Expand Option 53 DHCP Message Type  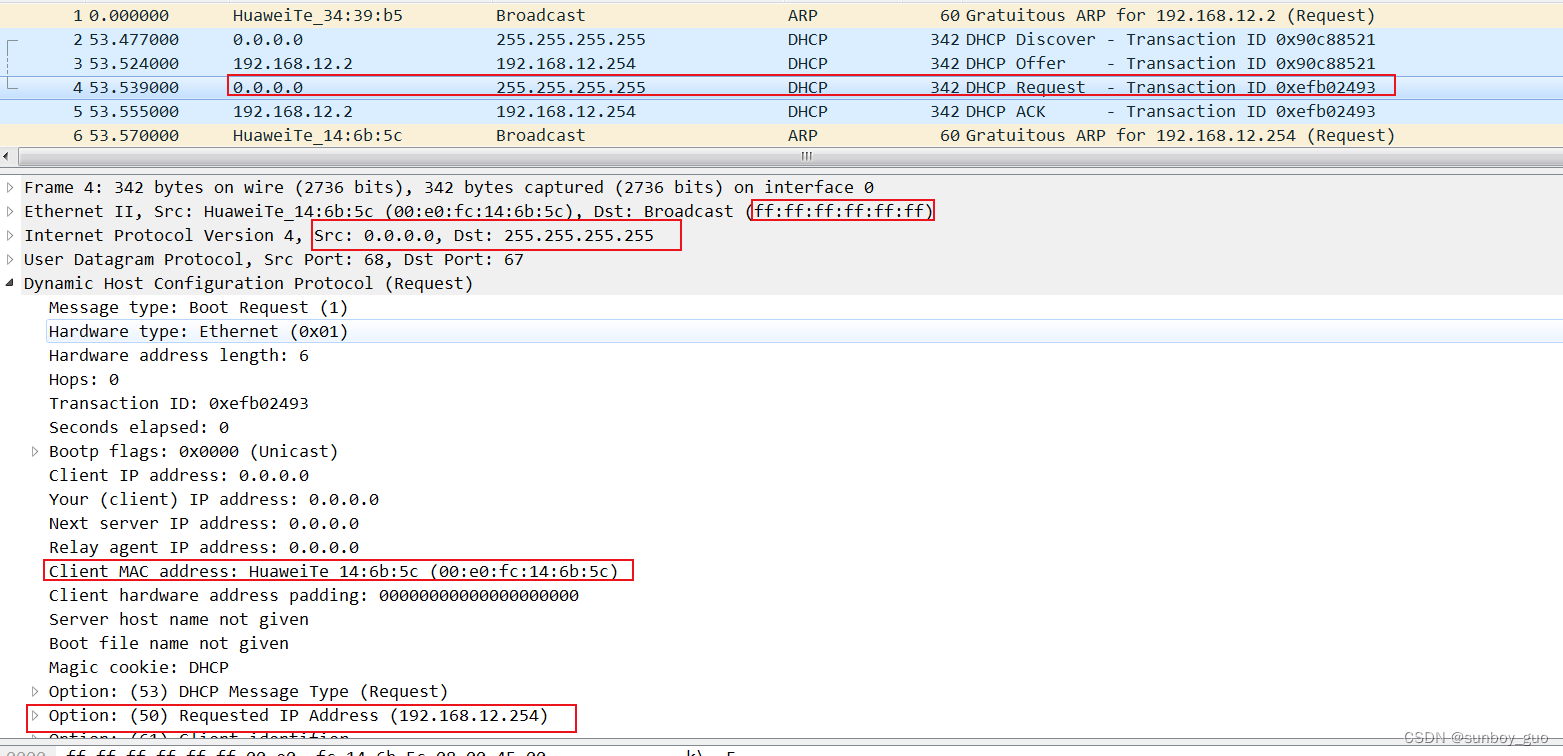[35, 691]
